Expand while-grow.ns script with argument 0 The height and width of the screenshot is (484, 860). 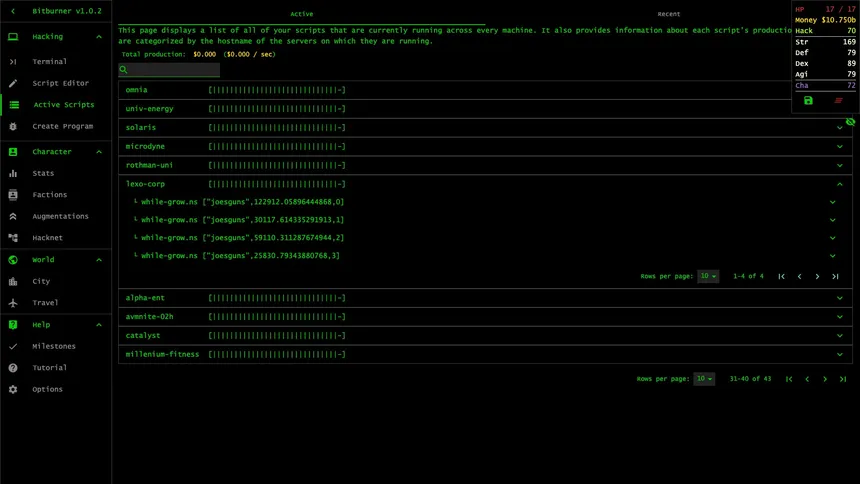(833, 202)
